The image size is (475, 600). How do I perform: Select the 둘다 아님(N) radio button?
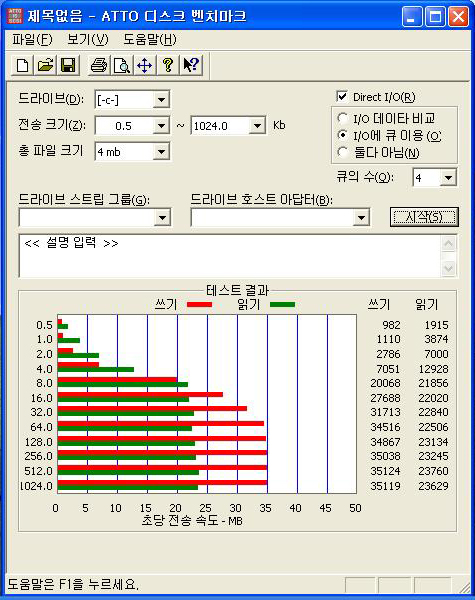pos(343,152)
